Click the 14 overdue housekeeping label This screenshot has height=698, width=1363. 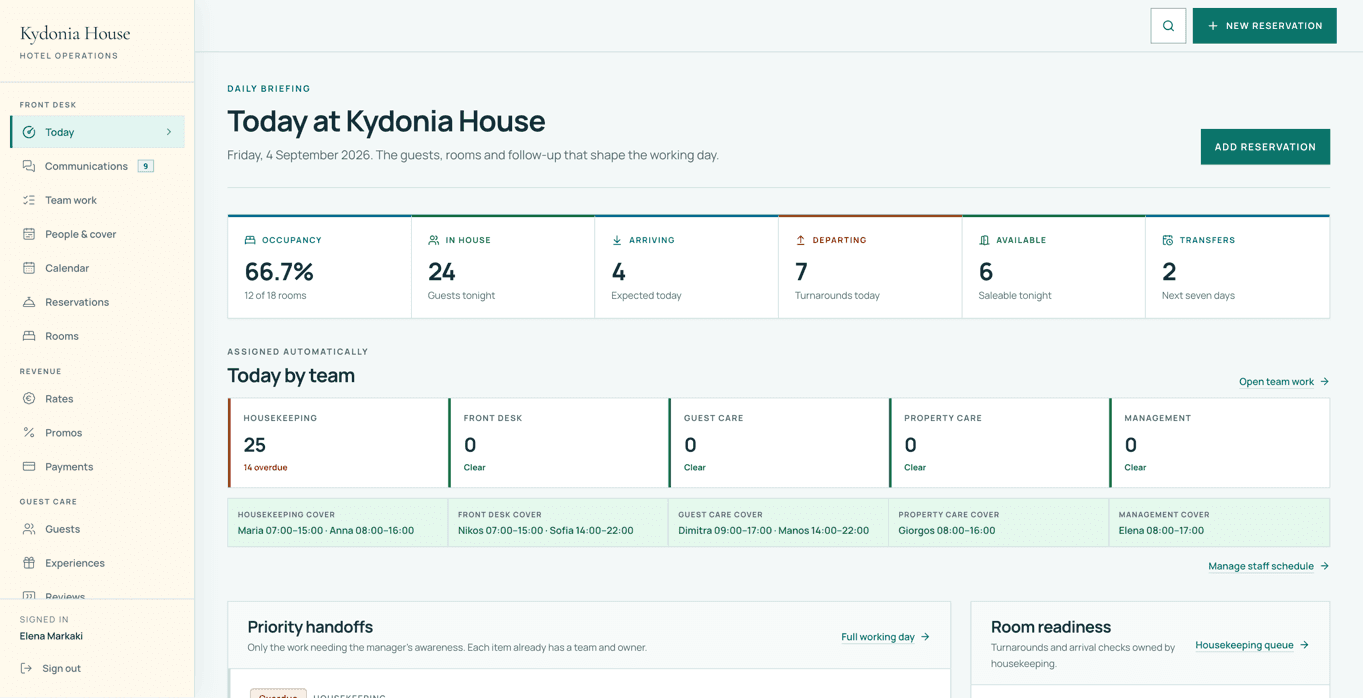[x=265, y=467]
